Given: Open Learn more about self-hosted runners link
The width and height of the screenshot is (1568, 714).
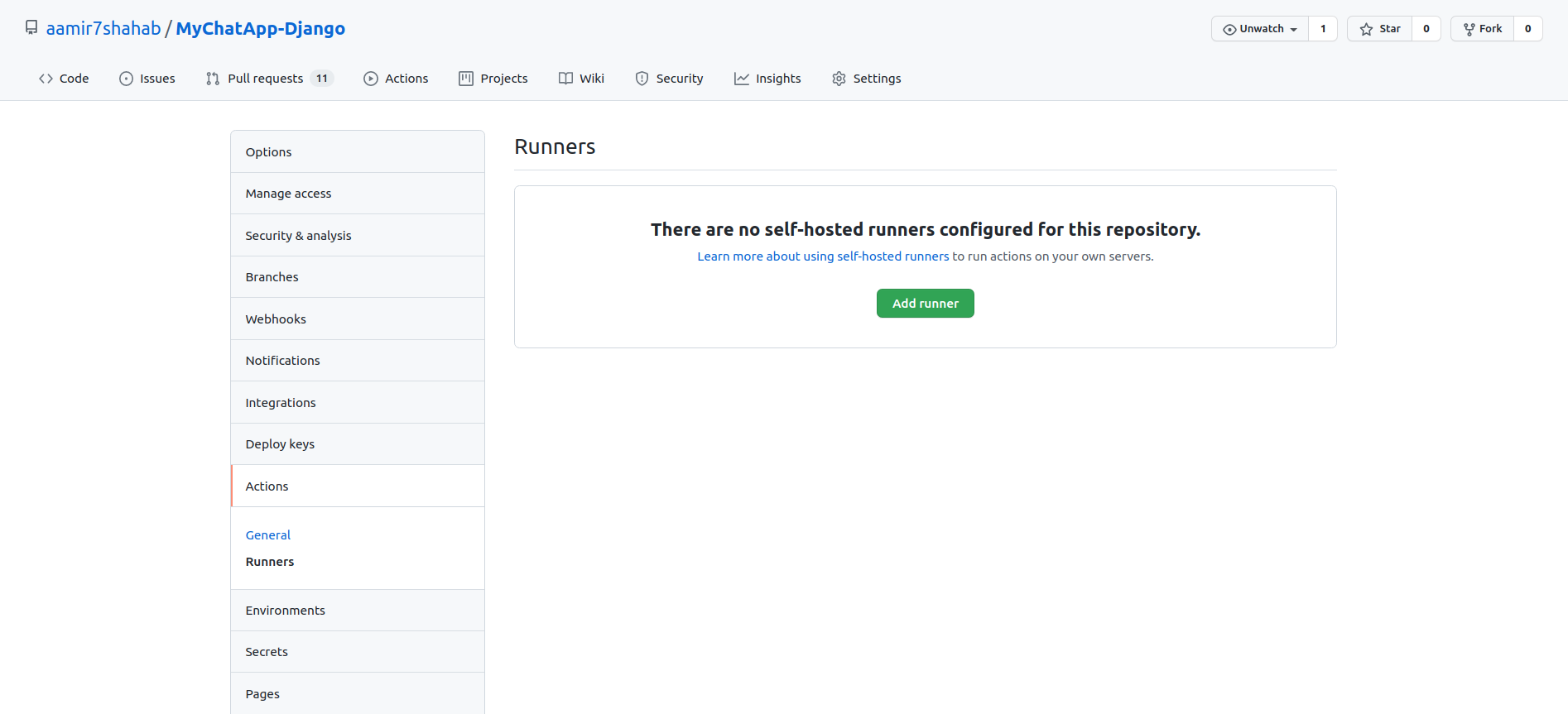Looking at the screenshot, I should [823, 256].
